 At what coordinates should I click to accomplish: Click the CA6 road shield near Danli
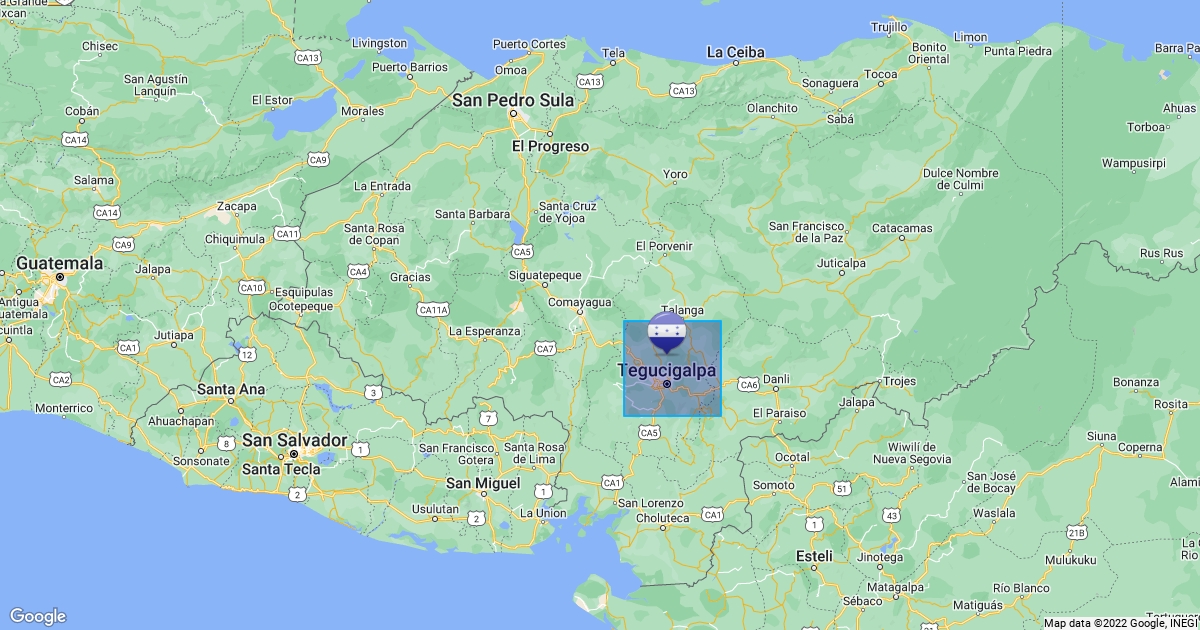749,383
